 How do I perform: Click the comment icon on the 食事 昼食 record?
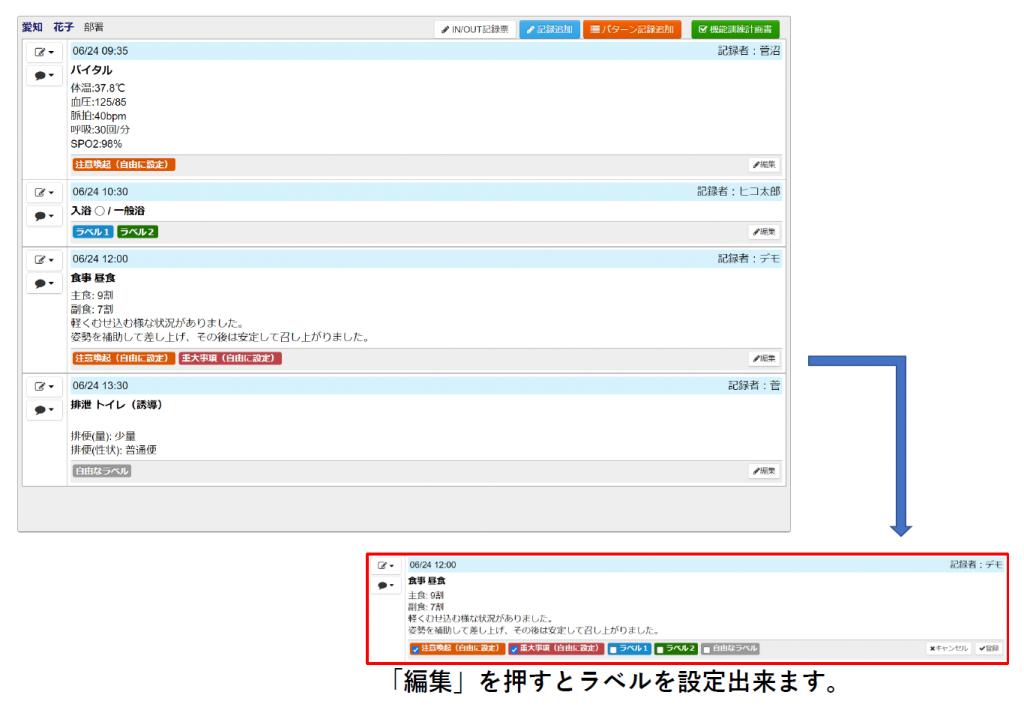pos(42,285)
